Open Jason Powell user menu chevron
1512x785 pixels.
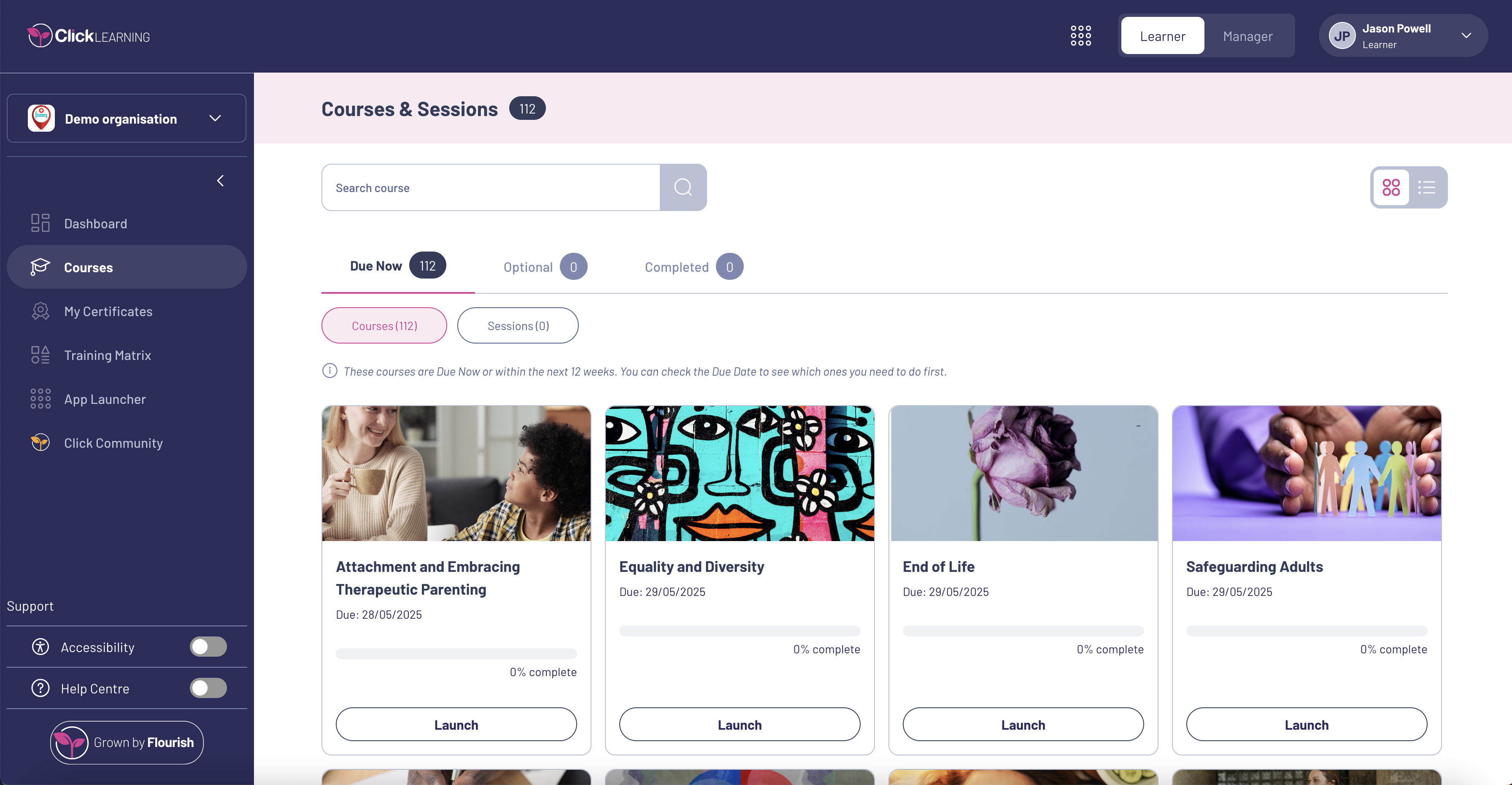coord(1466,36)
